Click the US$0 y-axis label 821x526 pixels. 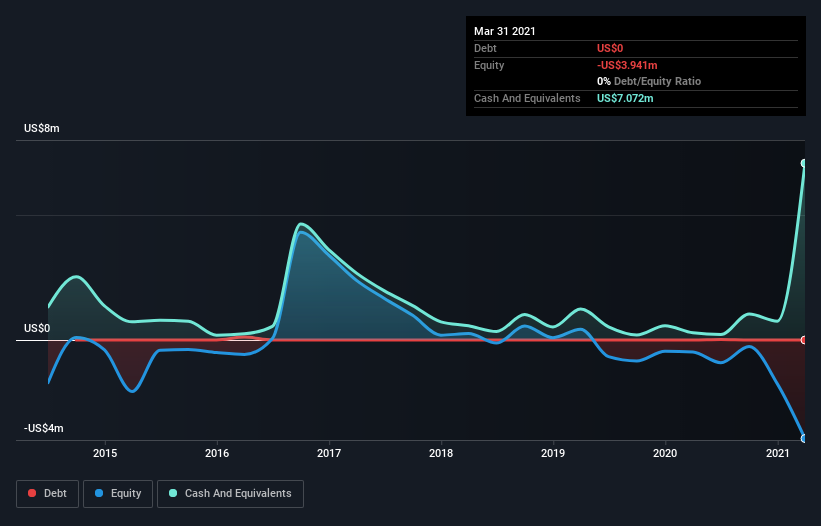pyautogui.click(x=37, y=328)
